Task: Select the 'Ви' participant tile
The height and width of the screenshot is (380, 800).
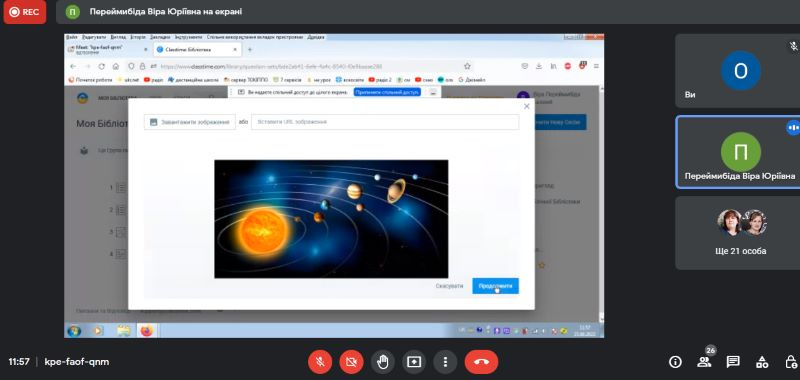Action: click(x=737, y=71)
